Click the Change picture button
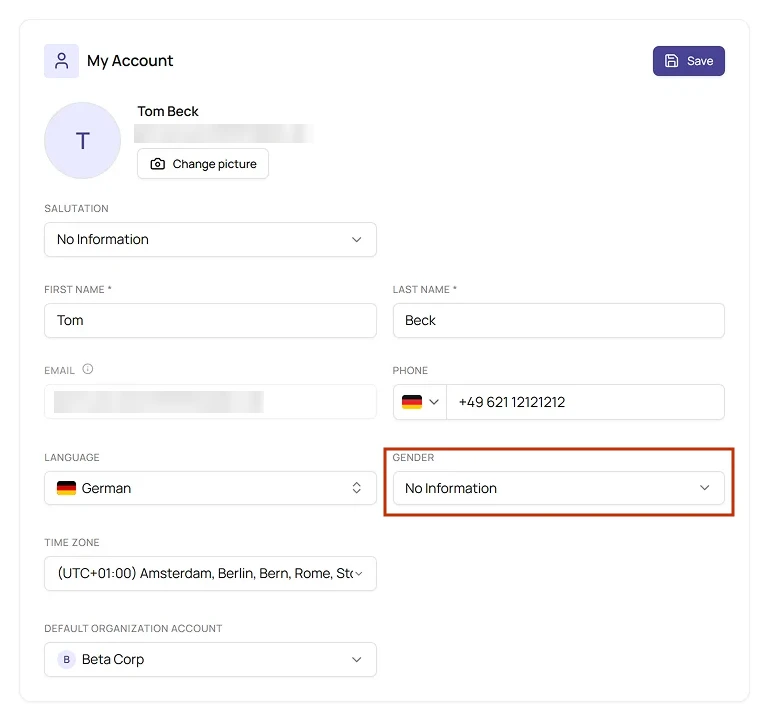Viewport: 770px width, 722px height. tap(203, 164)
